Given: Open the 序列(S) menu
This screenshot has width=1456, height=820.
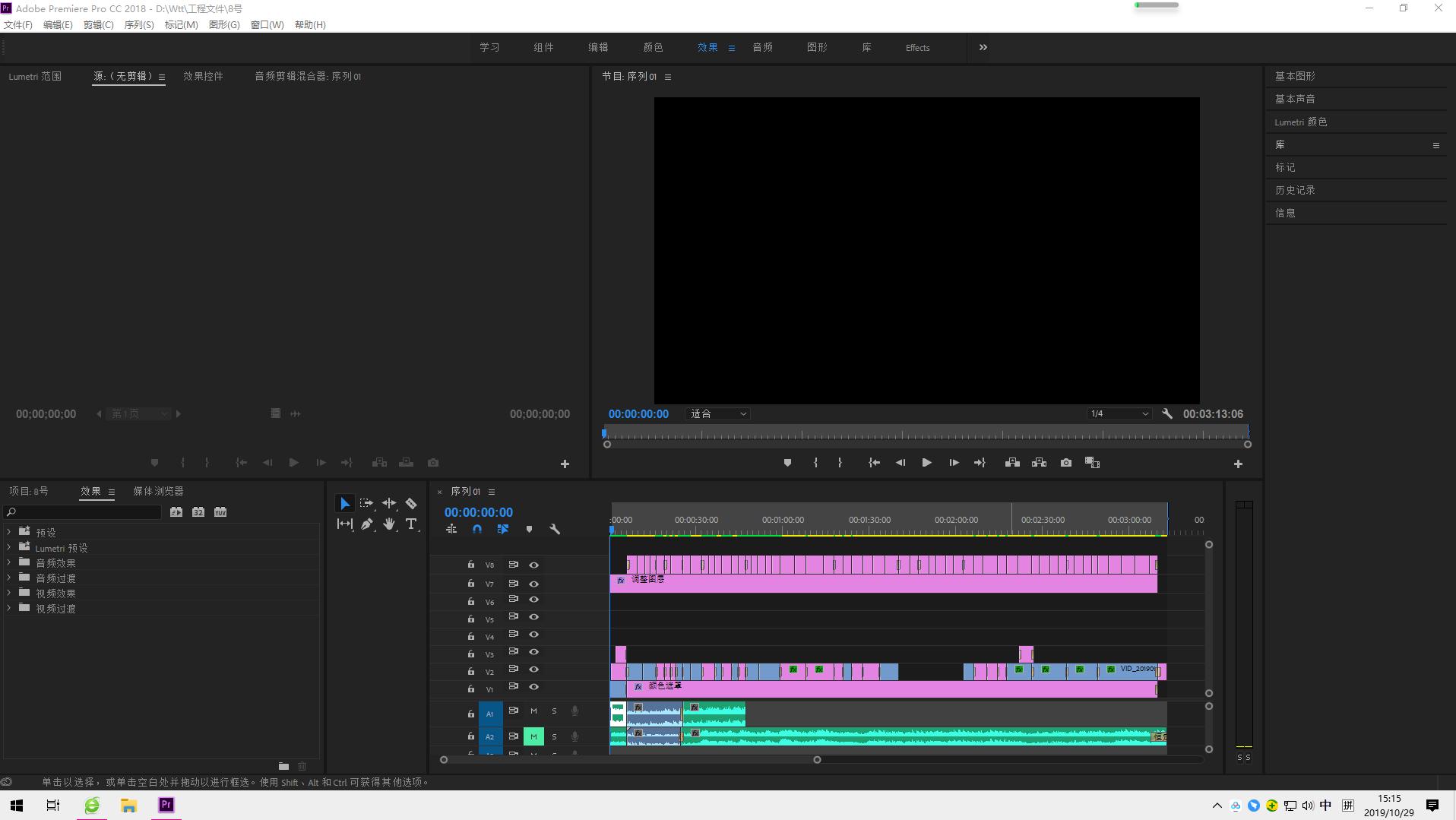Looking at the screenshot, I should pyautogui.click(x=138, y=25).
